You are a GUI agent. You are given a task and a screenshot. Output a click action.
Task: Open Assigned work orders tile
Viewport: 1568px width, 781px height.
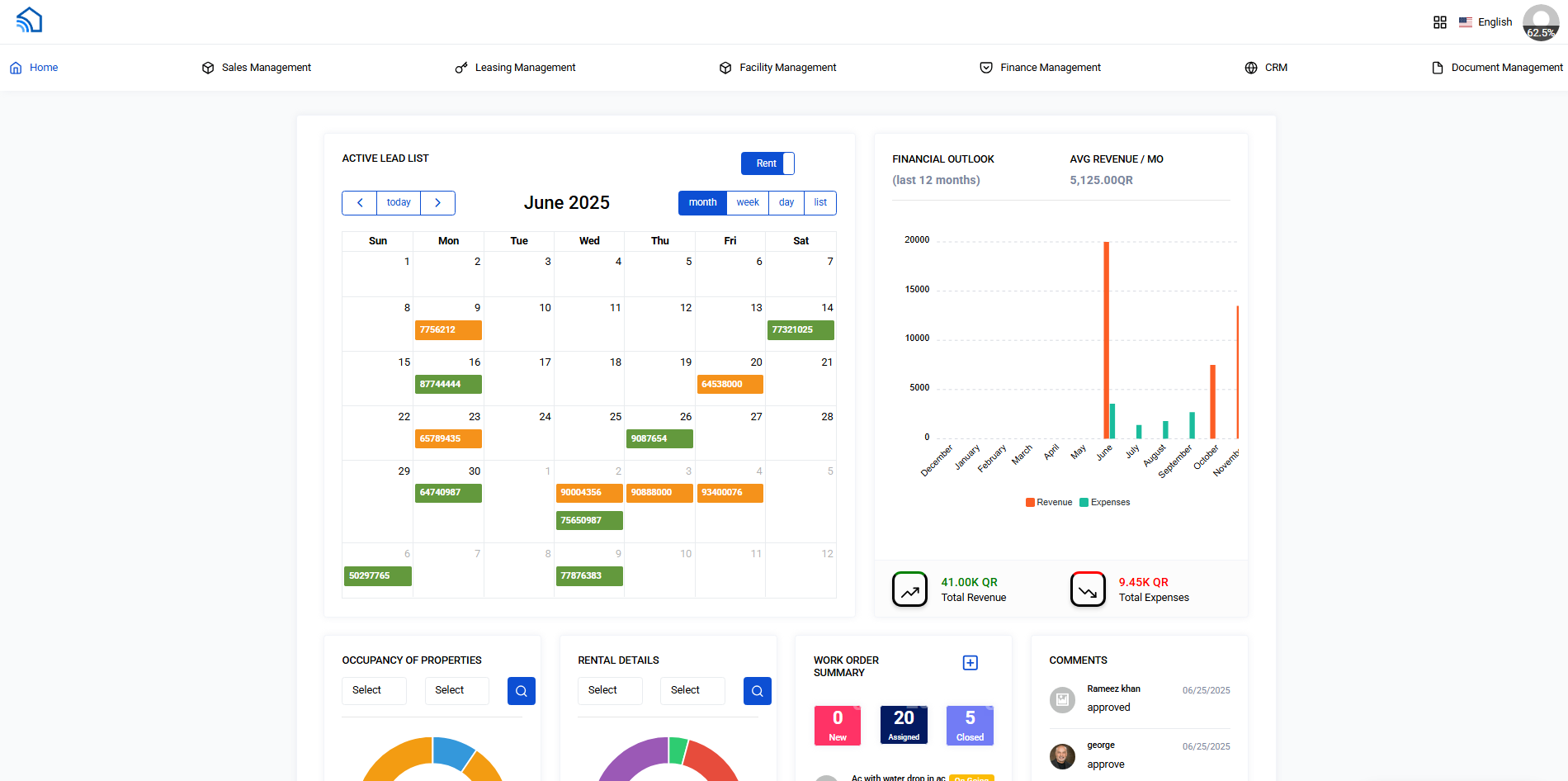pyautogui.click(x=904, y=726)
